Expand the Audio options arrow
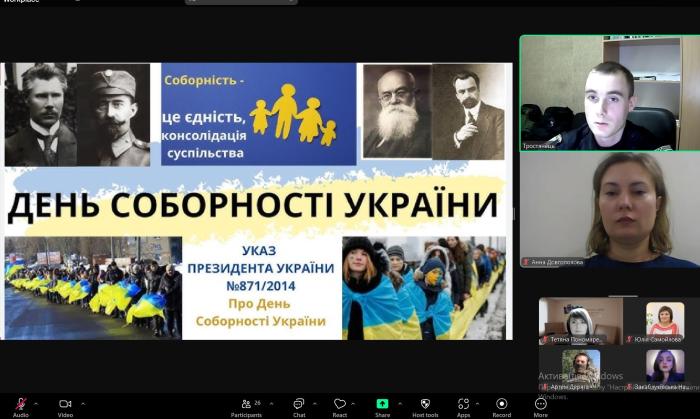This screenshot has width=700, height=419. coord(36,404)
